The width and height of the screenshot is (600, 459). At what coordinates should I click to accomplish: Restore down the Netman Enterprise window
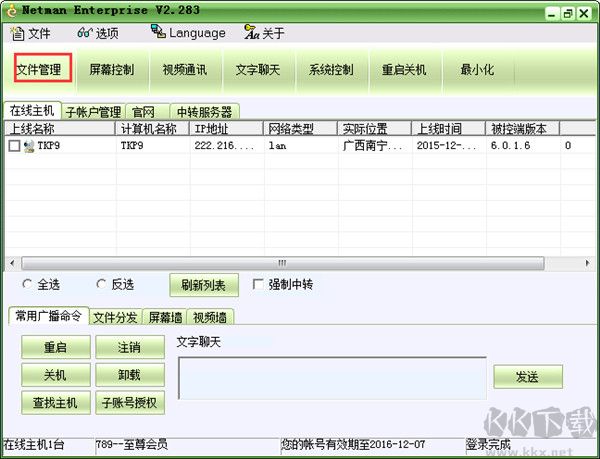click(568, 14)
